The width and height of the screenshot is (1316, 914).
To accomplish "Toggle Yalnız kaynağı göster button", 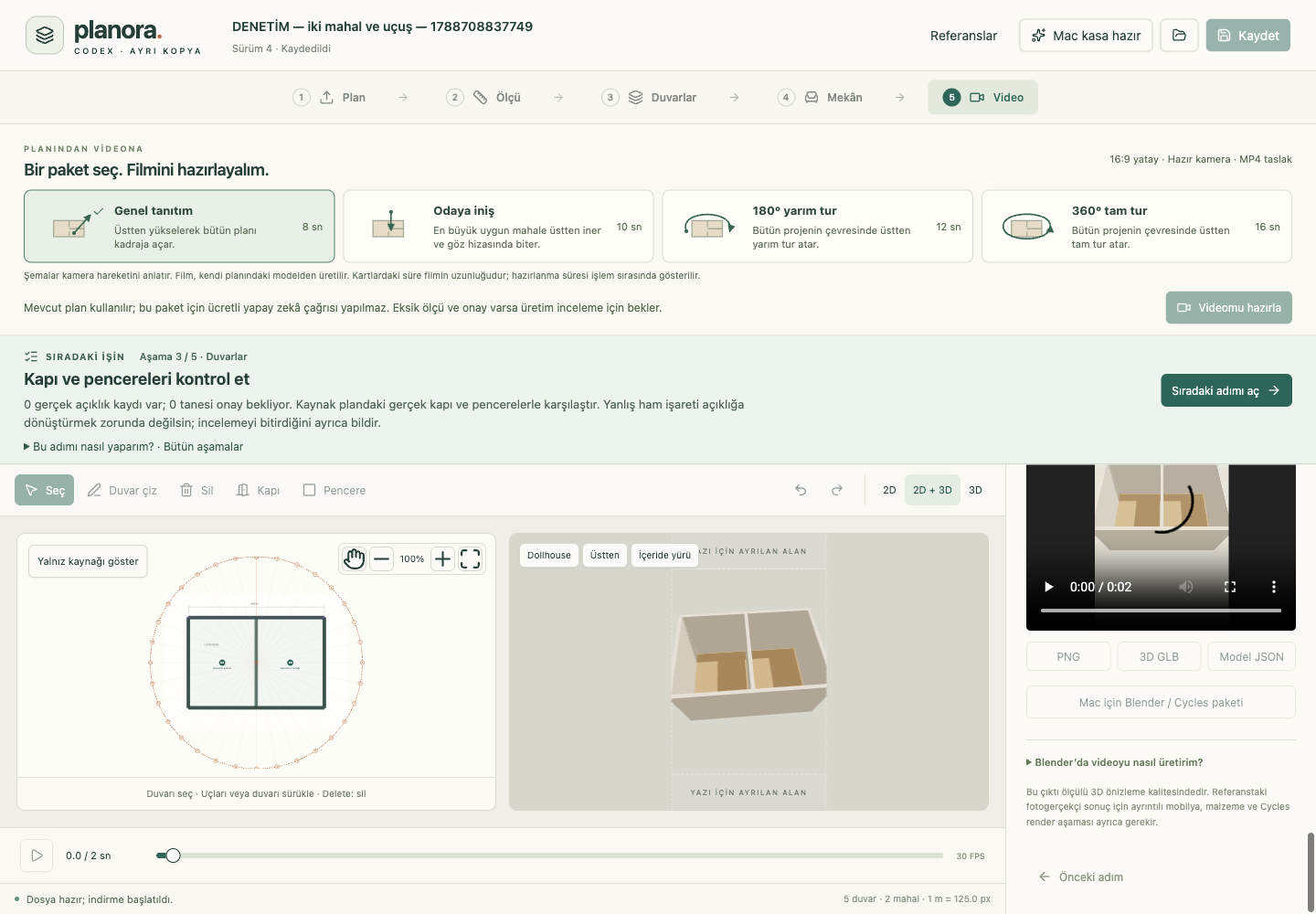I will coord(88,561).
